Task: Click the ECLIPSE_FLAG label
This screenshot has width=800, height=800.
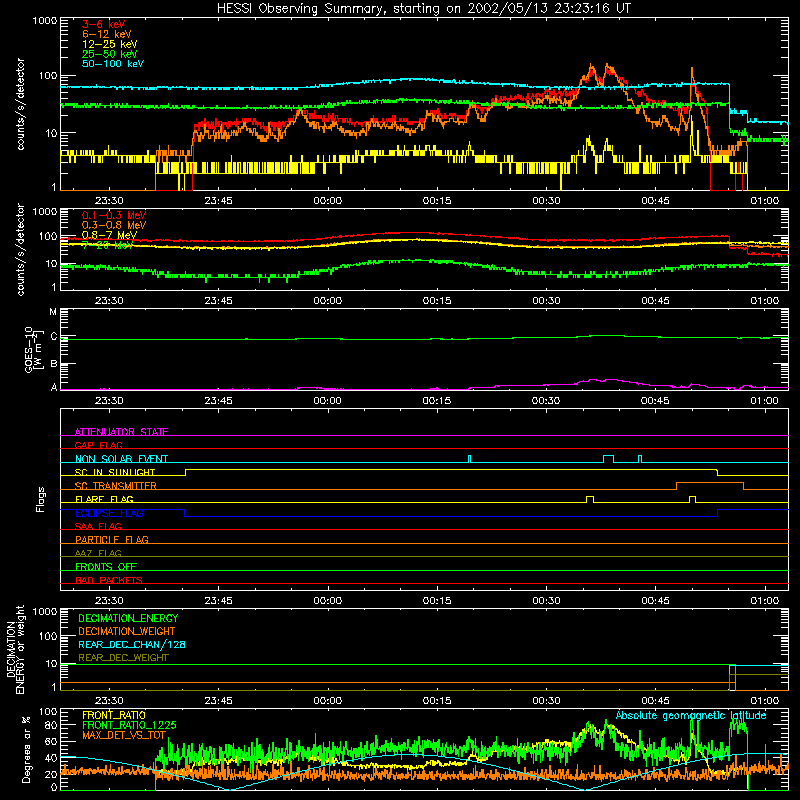Action: pos(109,513)
